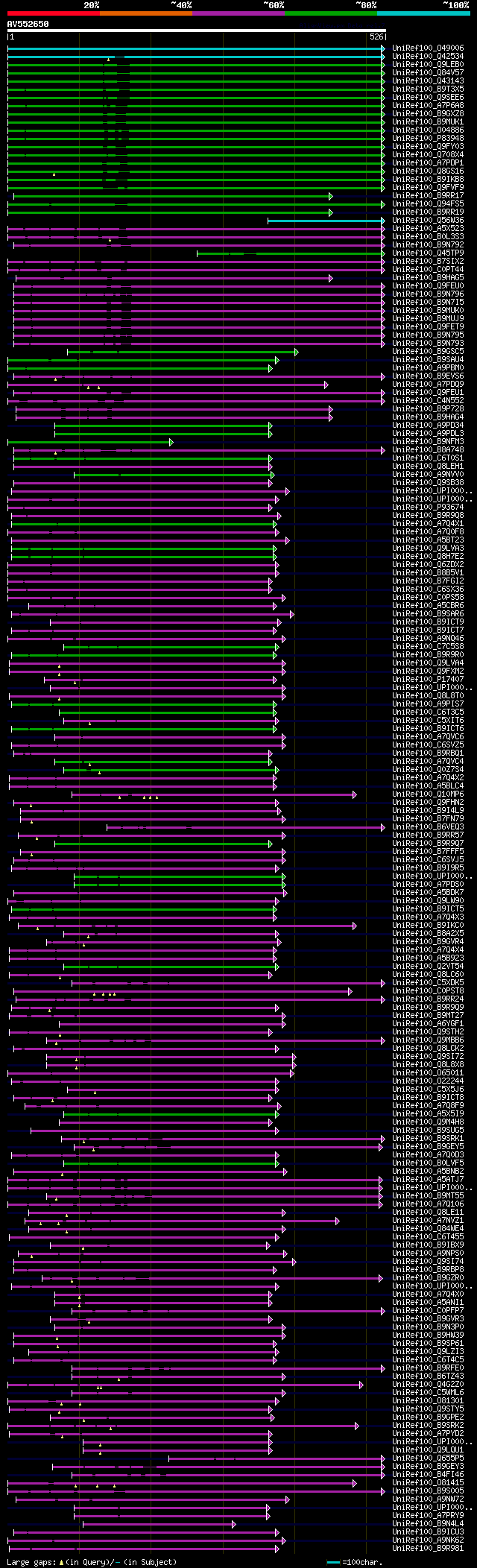This screenshot has width=477, height=1568.
Task: Select label UniRef100_A5X523
Action: pos(428,229)
